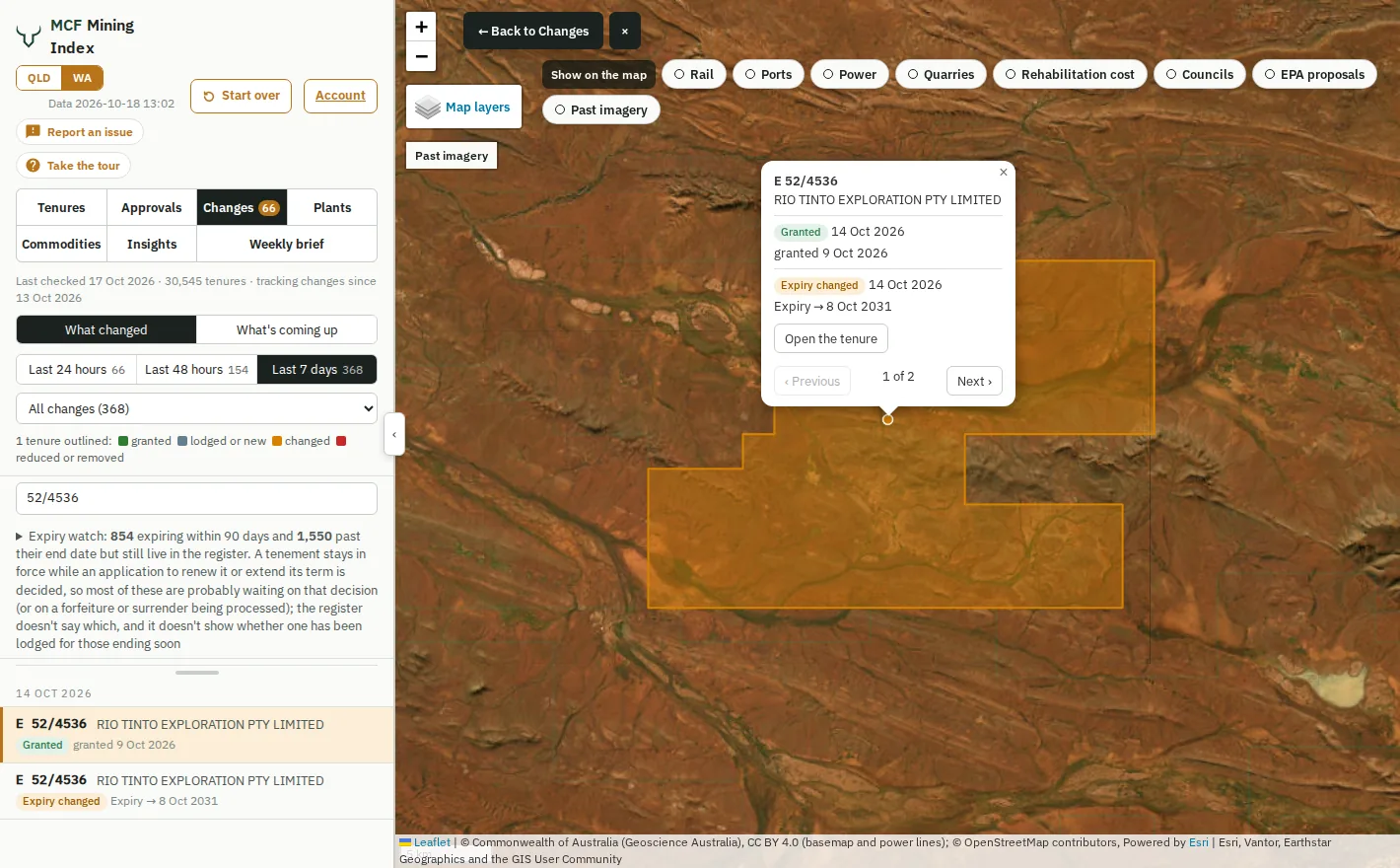The width and height of the screenshot is (1400, 868).
Task: Dismiss the Back to Changes bar
Action: point(625,31)
